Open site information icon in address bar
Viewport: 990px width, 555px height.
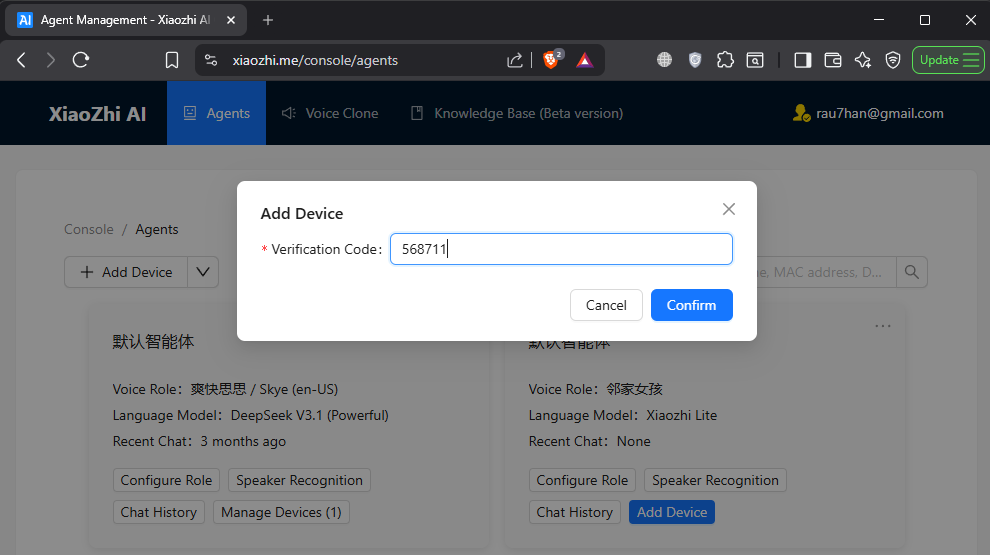pos(211,60)
